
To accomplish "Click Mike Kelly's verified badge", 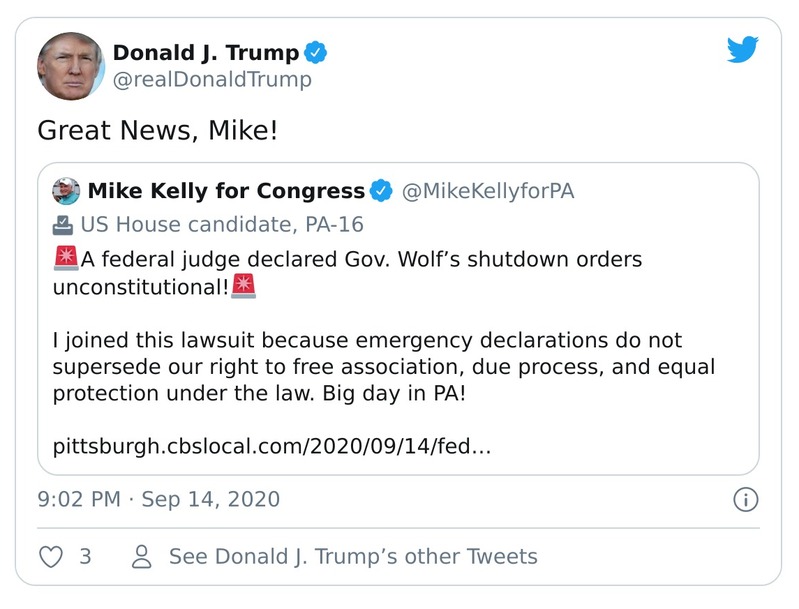I will 381,191.
